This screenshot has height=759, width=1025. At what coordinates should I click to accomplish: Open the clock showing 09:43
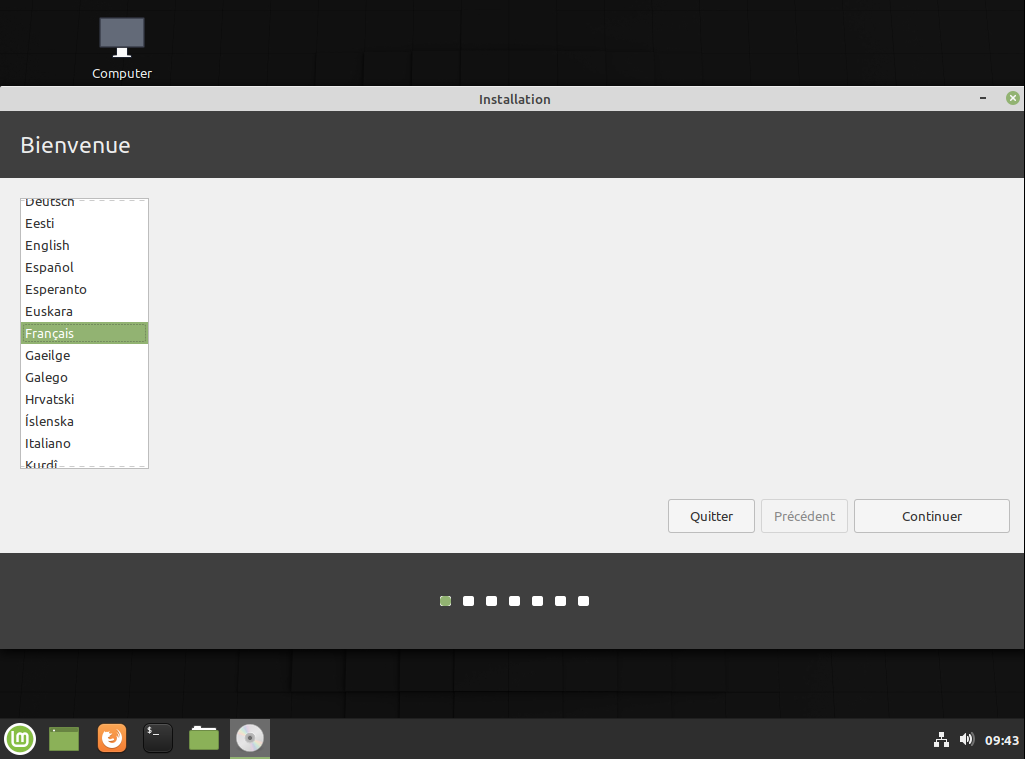click(1001, 740)
